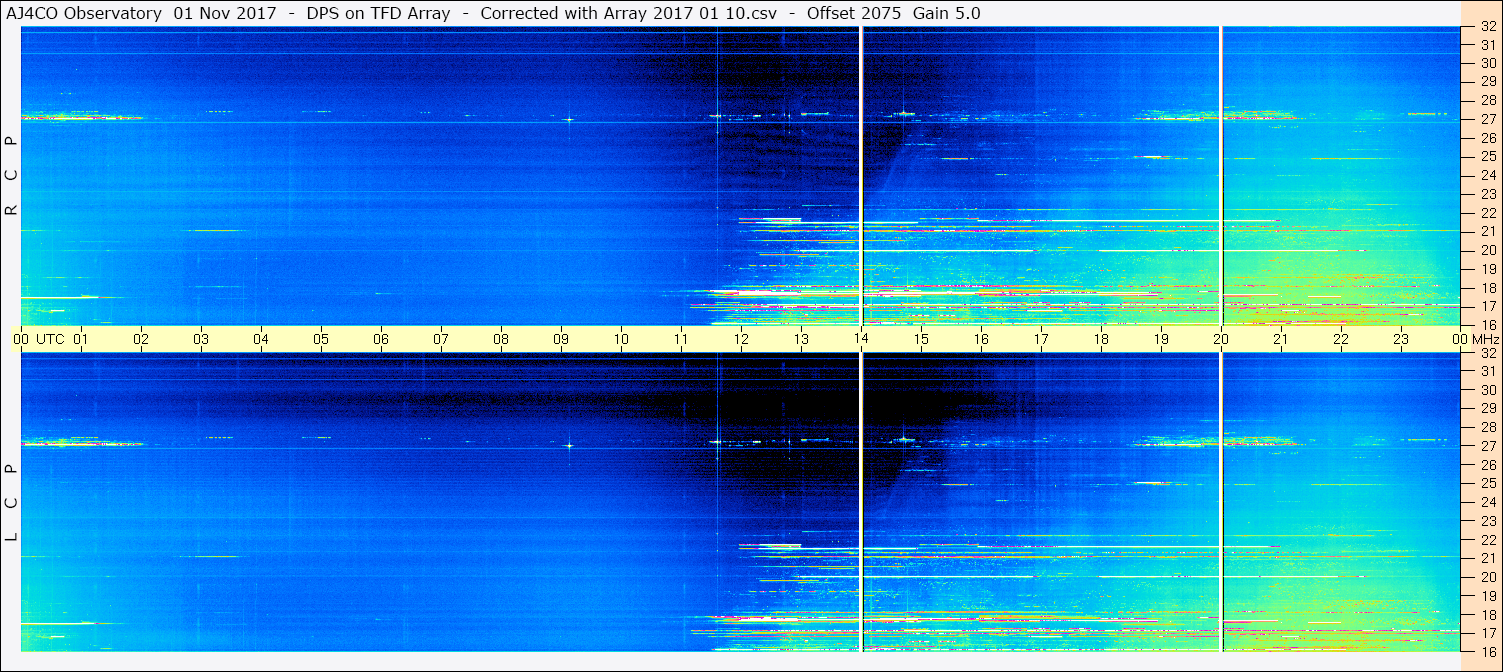Select the 17 MHz label of the RCP panel
Viewport: 1503px width, 672px height.
tap(1488, 306)
